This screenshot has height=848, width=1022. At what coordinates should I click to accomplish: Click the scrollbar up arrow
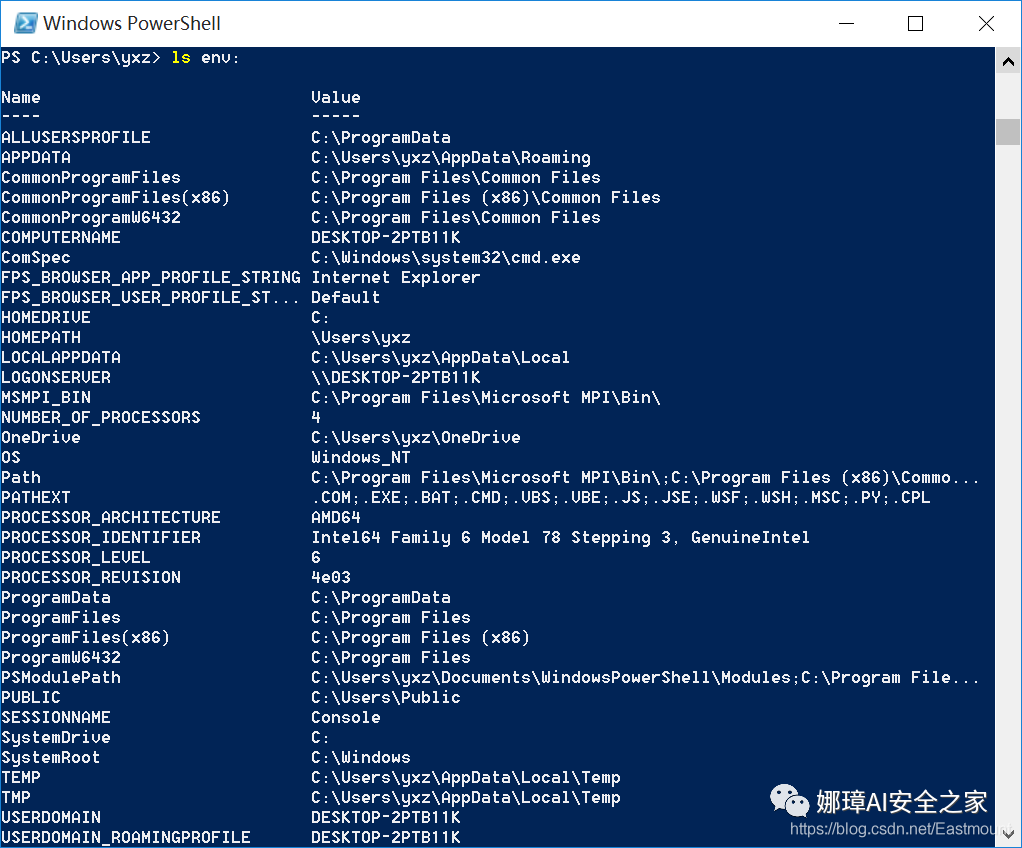(x=1008, y=62)
